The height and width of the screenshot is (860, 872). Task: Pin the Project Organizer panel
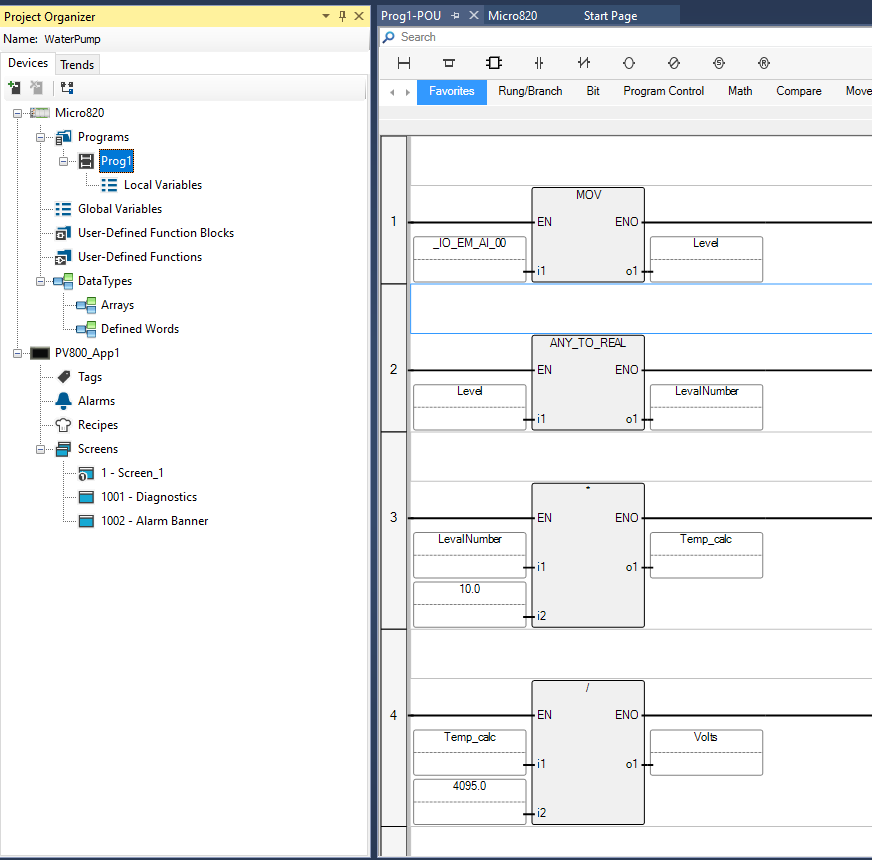tap(343, 16)
